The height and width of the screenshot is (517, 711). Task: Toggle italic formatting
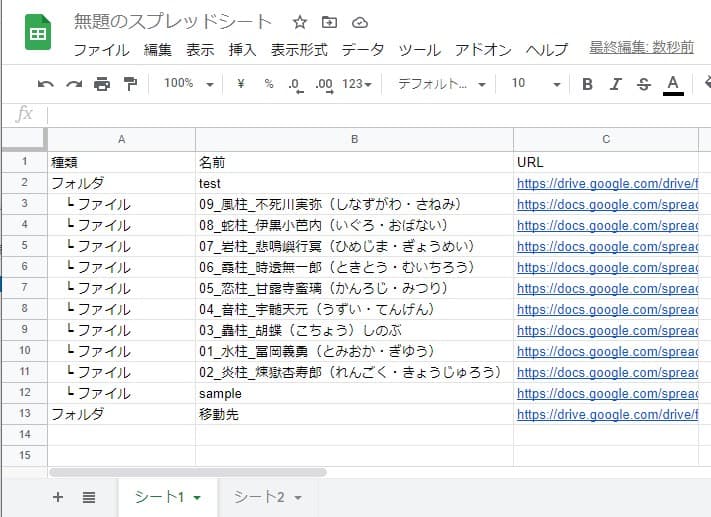pos(615,84)
